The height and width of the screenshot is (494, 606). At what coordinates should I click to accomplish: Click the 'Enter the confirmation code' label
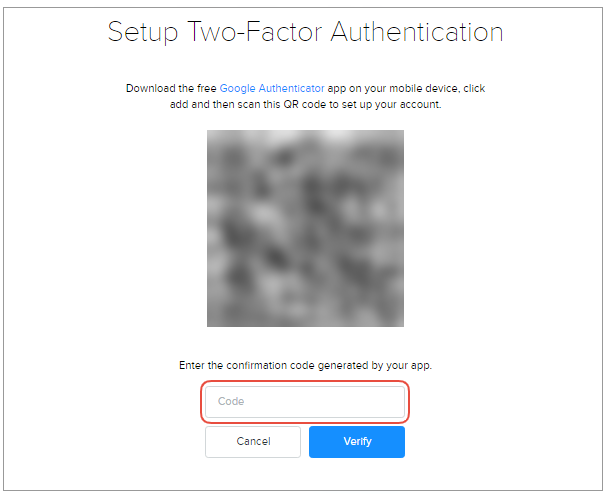[305, 366]
